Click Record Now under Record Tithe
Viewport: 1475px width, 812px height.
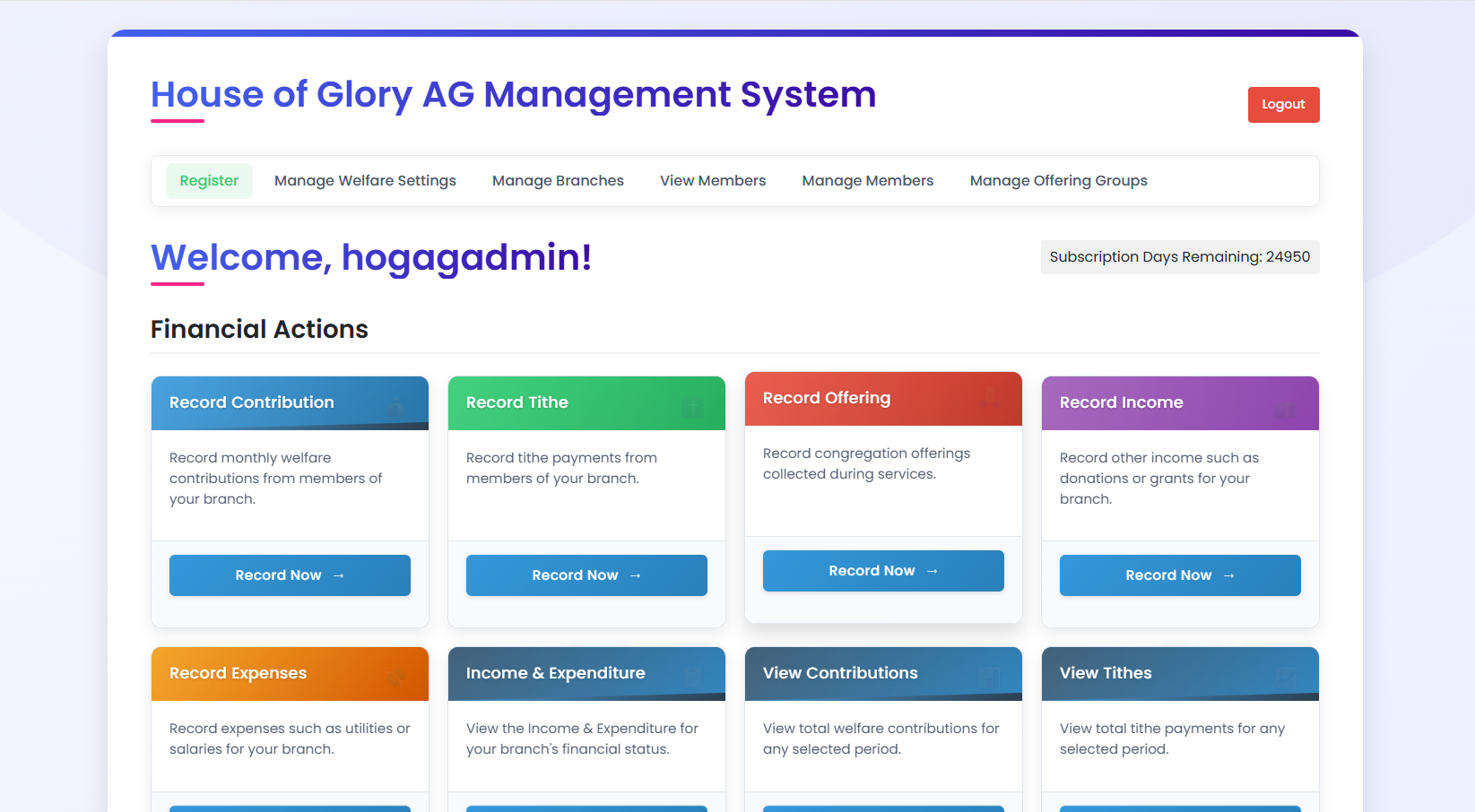pyautogui.click(x=586, y=575)
